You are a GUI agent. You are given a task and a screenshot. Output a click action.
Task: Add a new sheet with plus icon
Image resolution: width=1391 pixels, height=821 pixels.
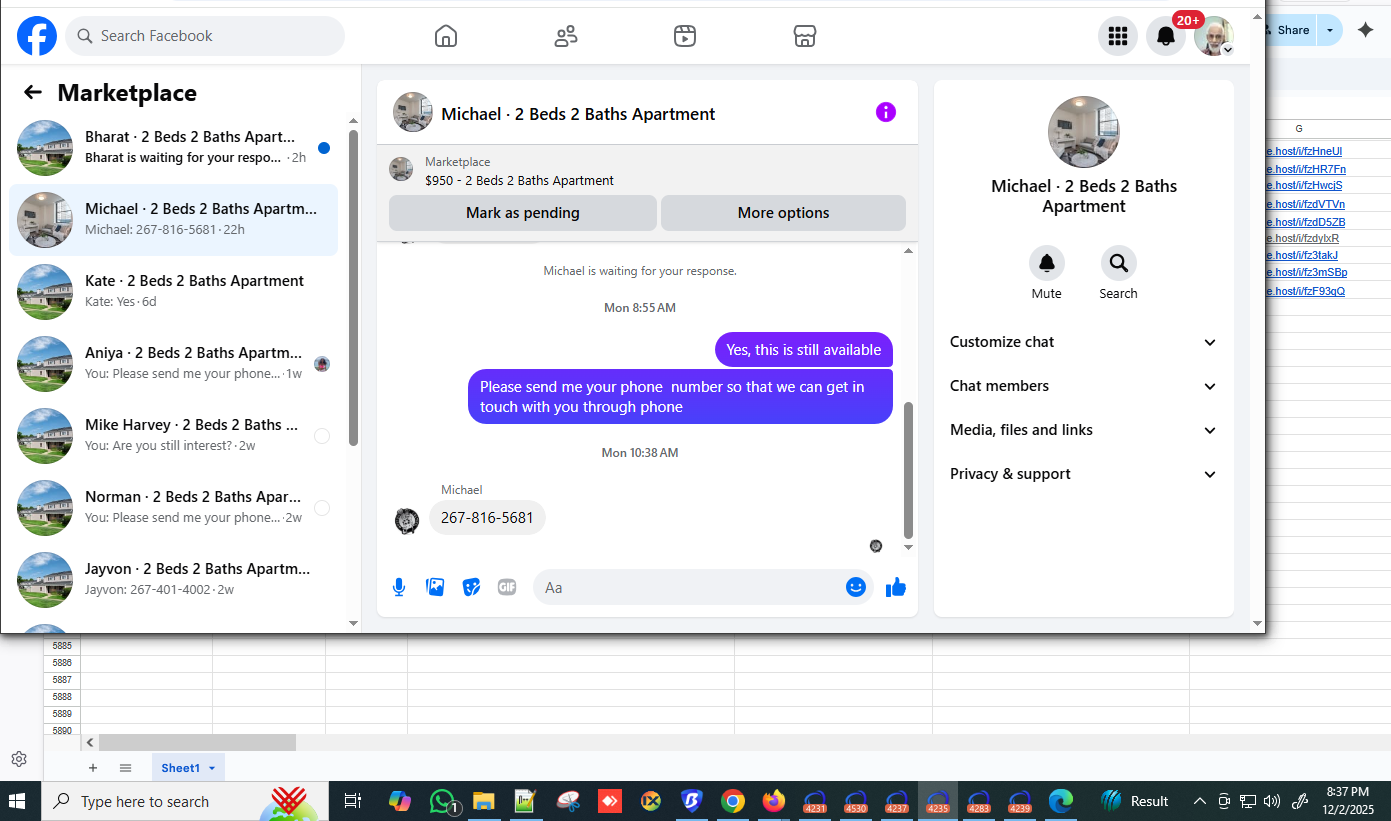click(x=93, y=768)
